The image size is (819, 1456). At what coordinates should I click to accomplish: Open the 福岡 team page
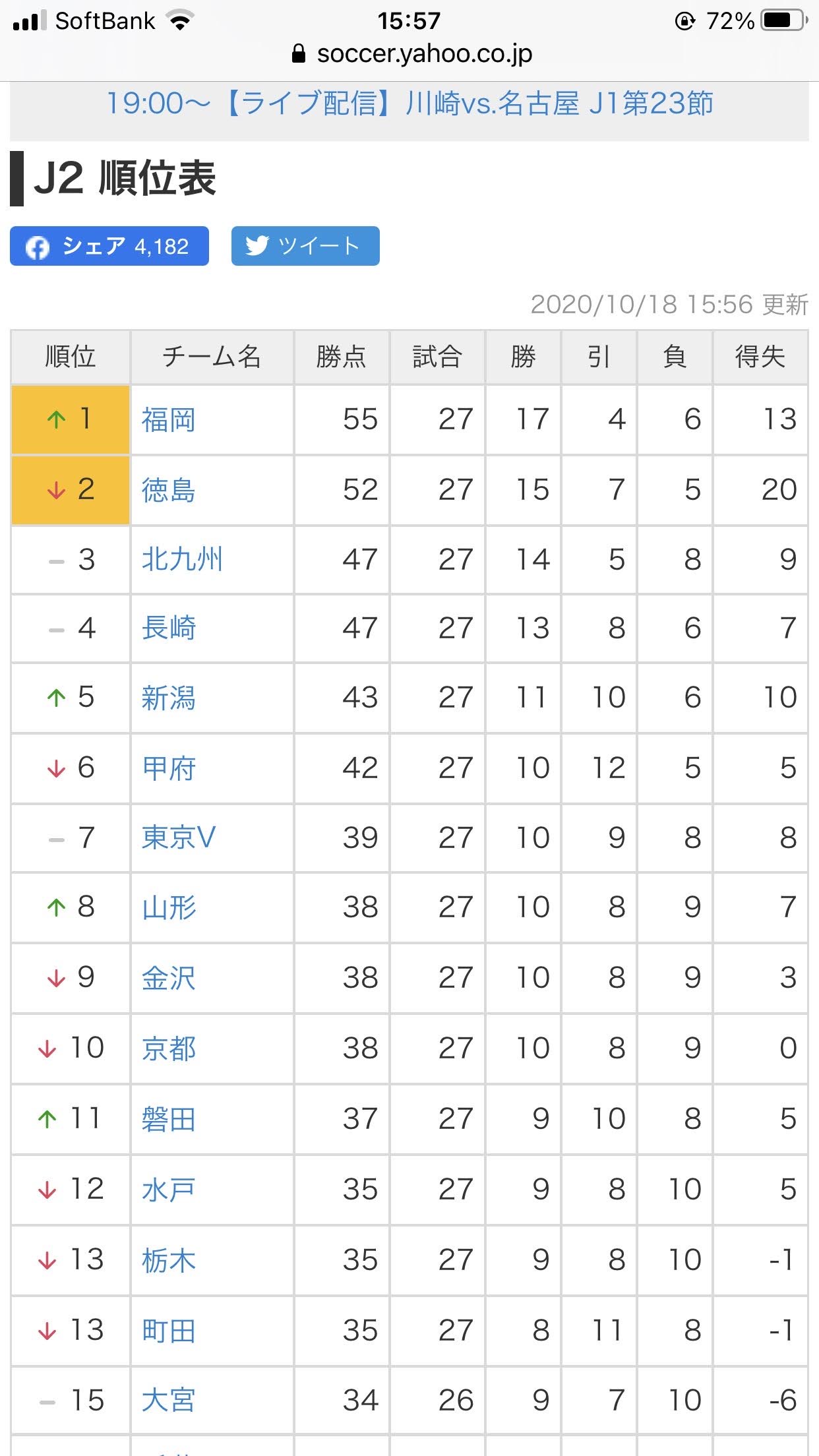[169, 420]
